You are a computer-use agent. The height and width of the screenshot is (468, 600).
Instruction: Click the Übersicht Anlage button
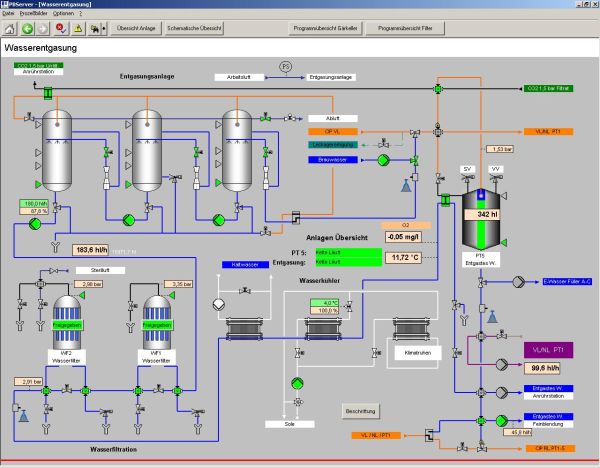[x=134, y=29]
